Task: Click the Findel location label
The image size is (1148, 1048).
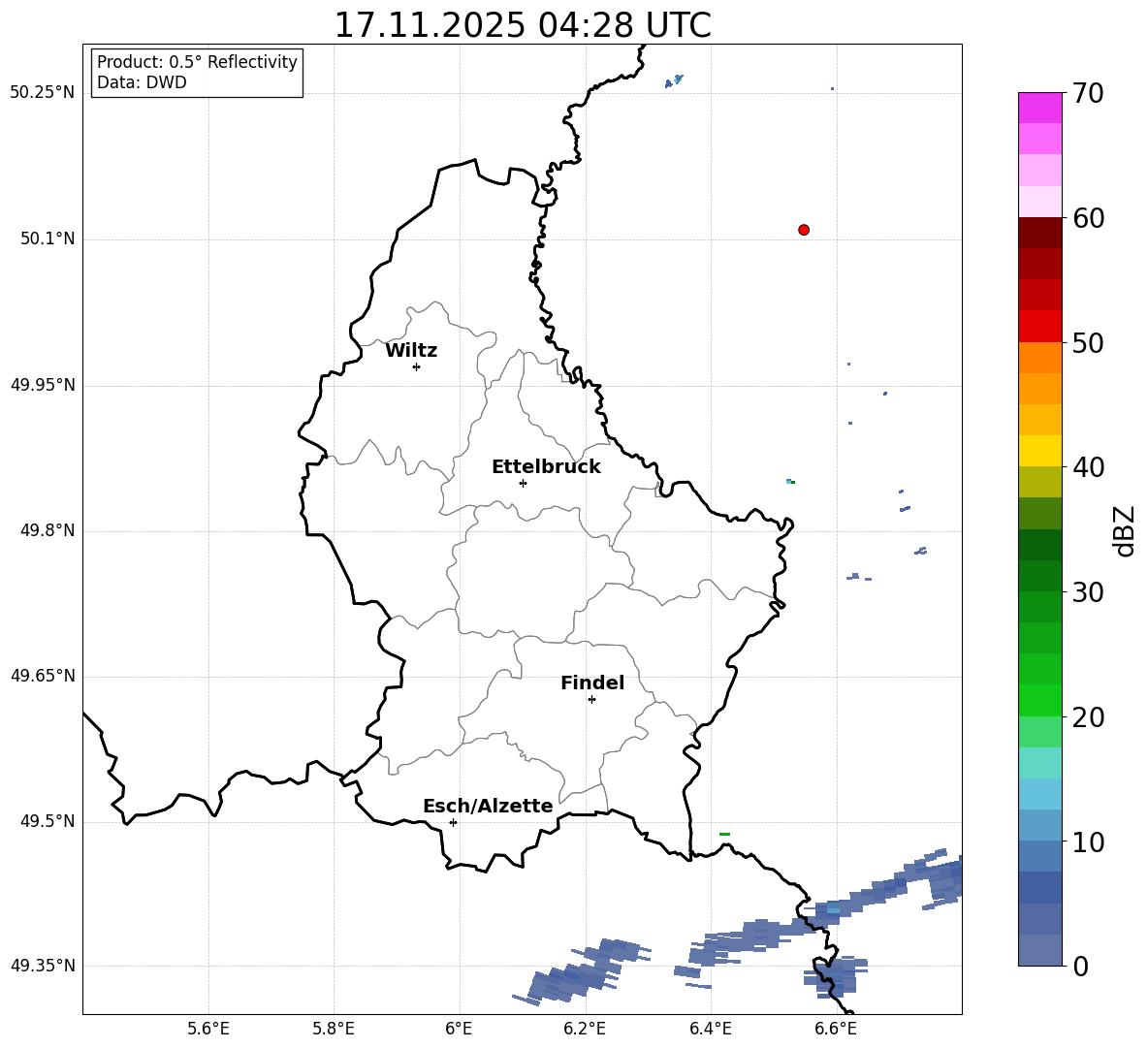Action: point(592,683)
